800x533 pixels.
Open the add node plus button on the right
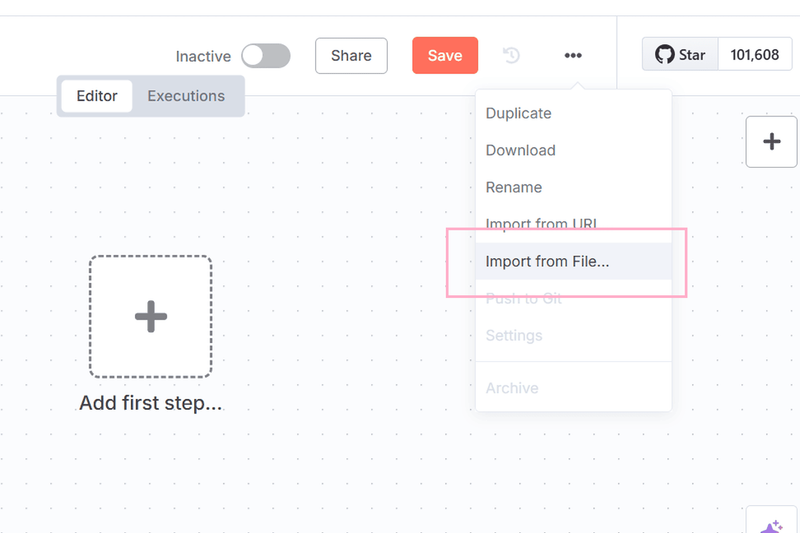coord(771,141)
